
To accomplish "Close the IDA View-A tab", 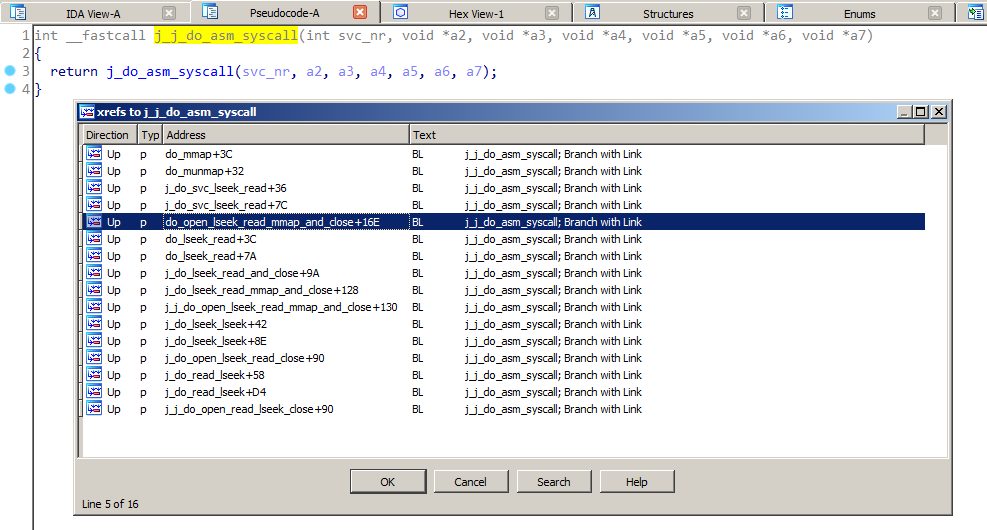I will click(169, 13).
